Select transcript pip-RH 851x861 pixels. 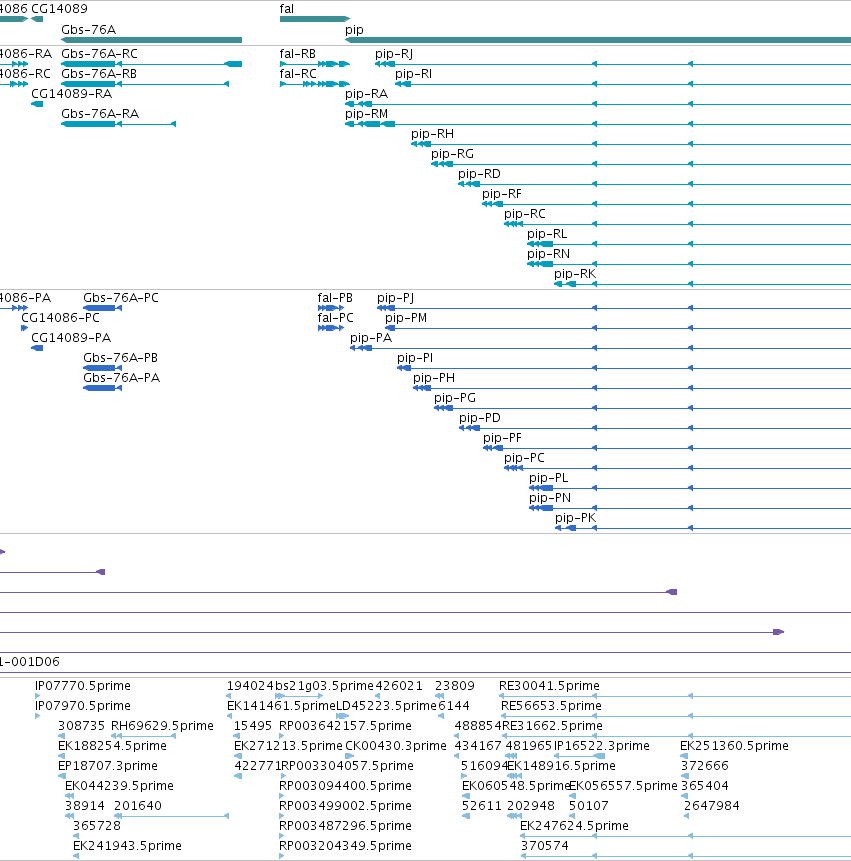pyautogui.click(x=432, y=134)
